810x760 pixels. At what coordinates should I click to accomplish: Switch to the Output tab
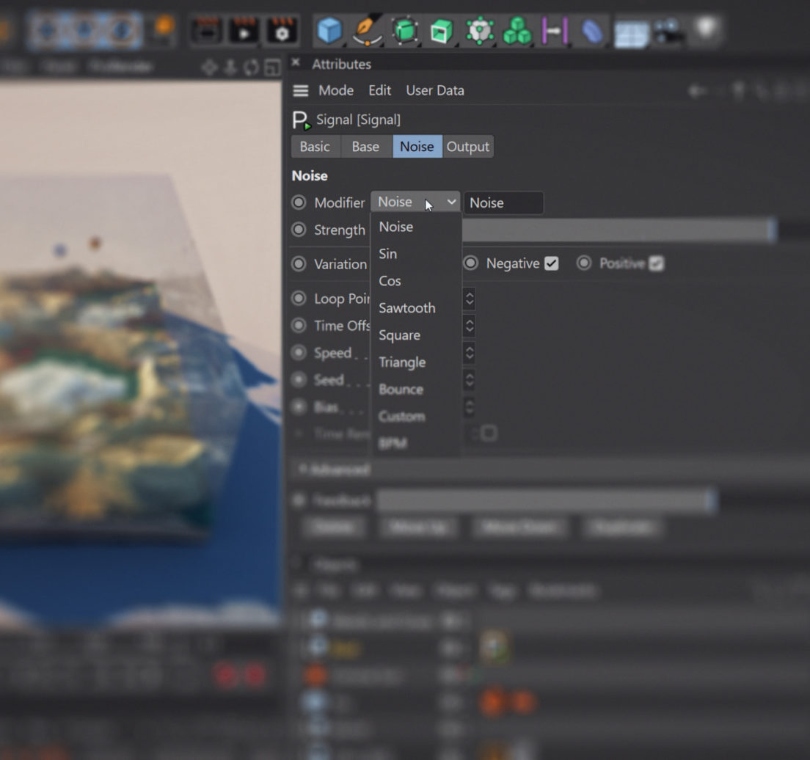point(468,147)
